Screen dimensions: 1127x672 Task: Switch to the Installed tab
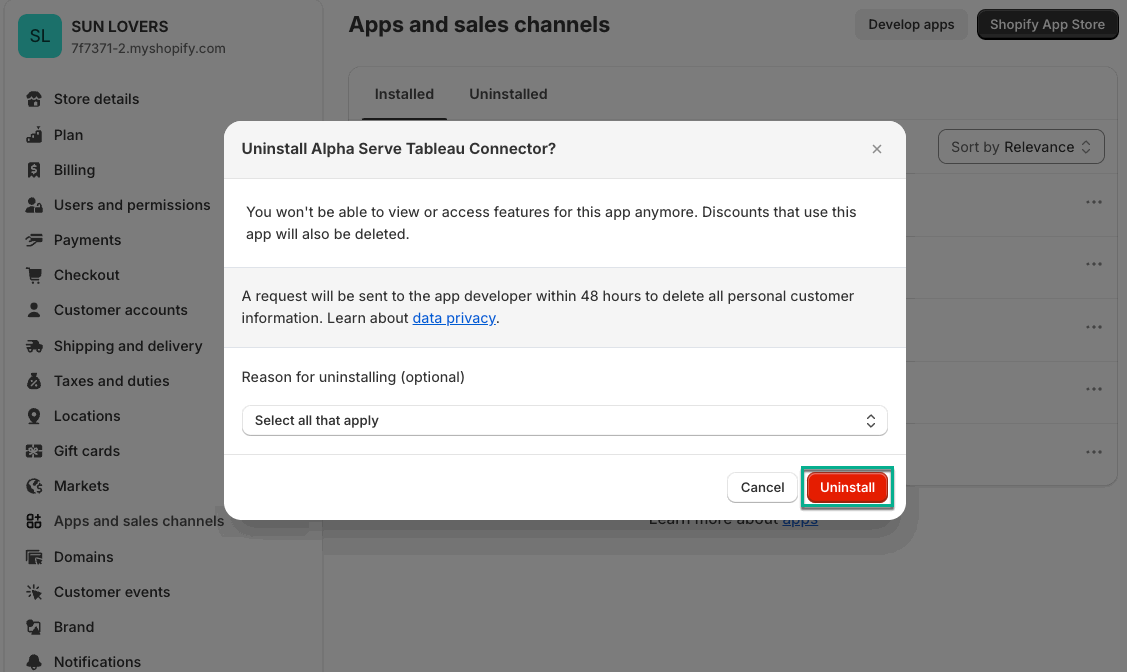pyautogui.click(x=404, y=94)
